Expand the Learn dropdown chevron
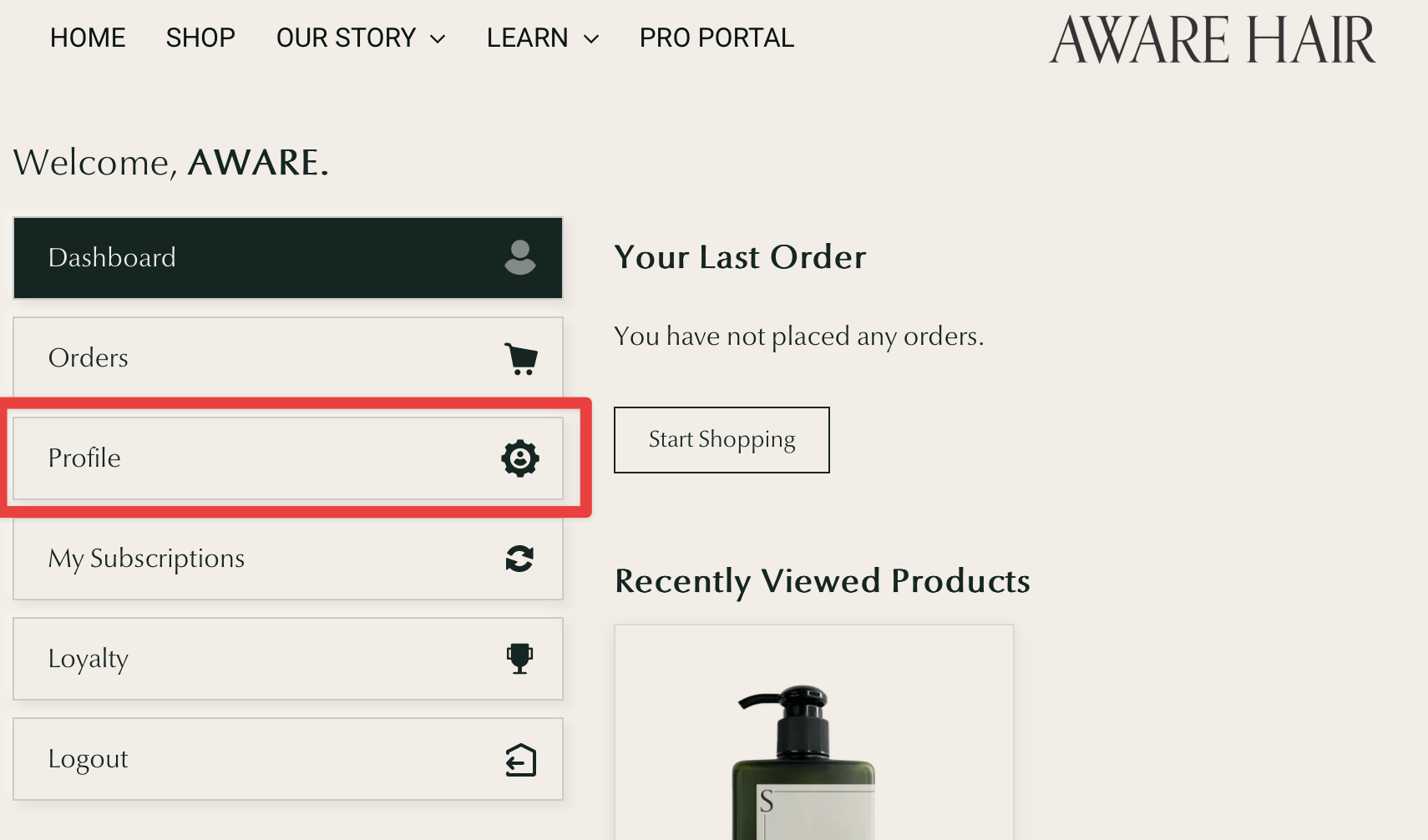The width and height of the screenshot is (1428, 840). pos(591,39)
